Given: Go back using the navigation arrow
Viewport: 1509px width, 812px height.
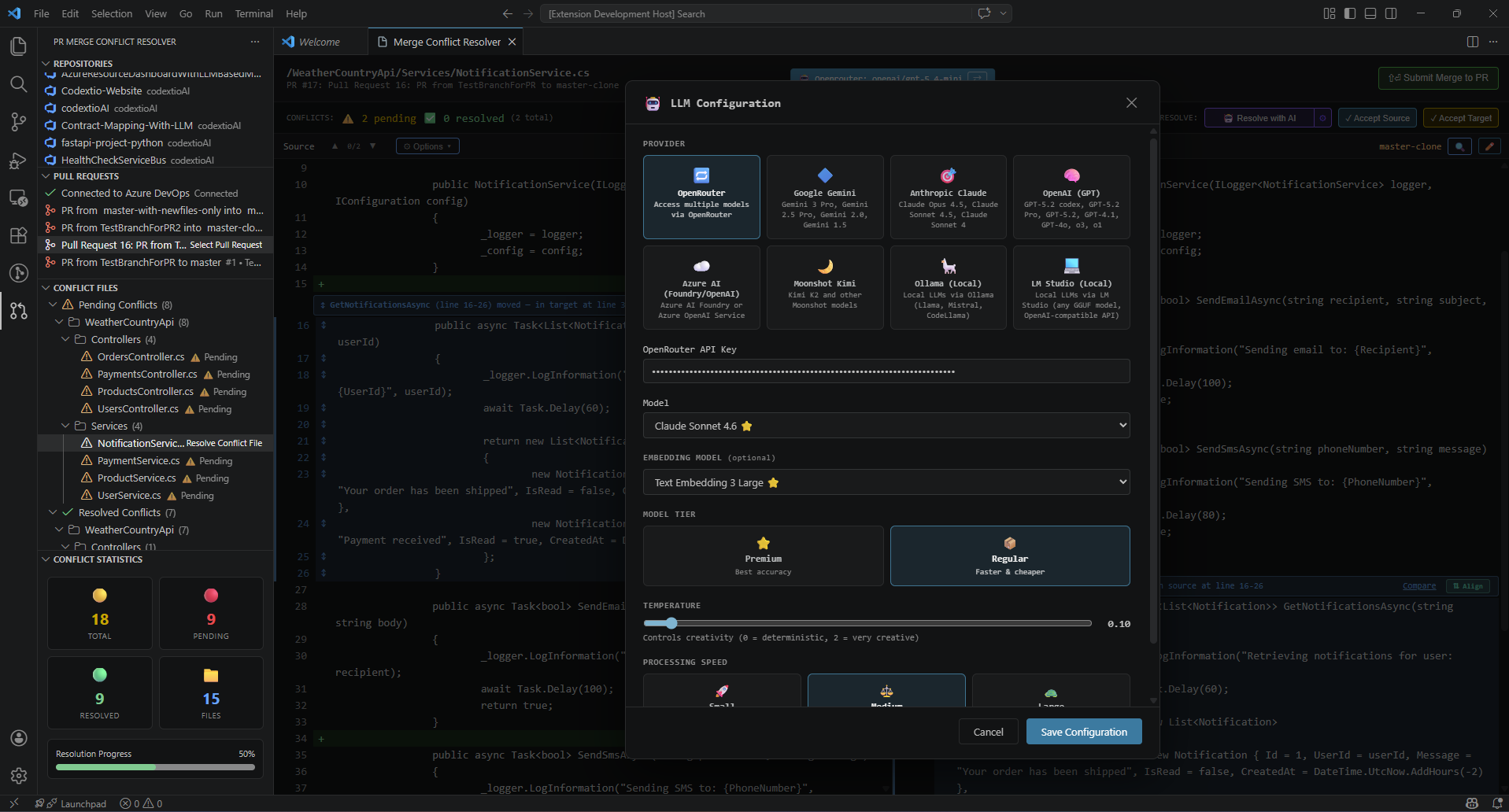Looking at the screenshot, I should click(x=508, y=13).
